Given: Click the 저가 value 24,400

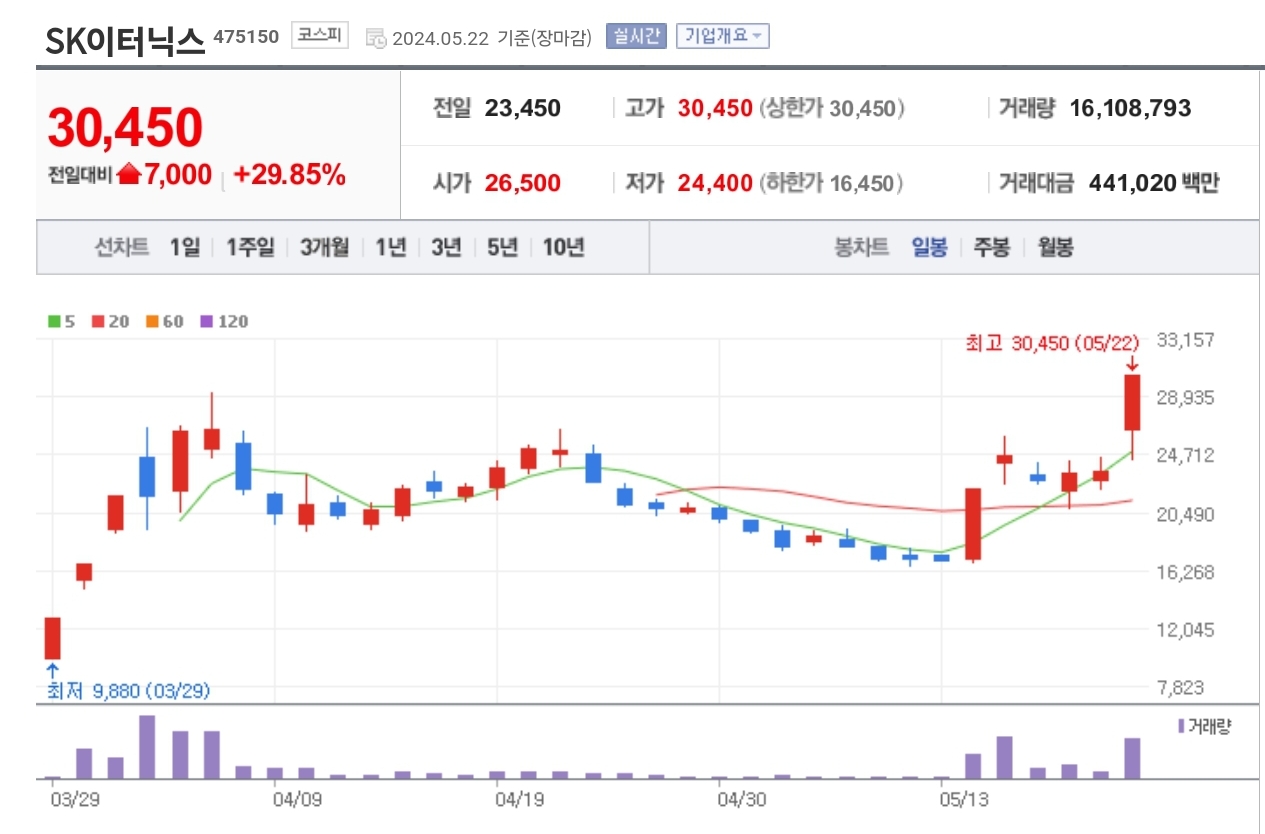Looking at the screenshot, I should (715, 183).
